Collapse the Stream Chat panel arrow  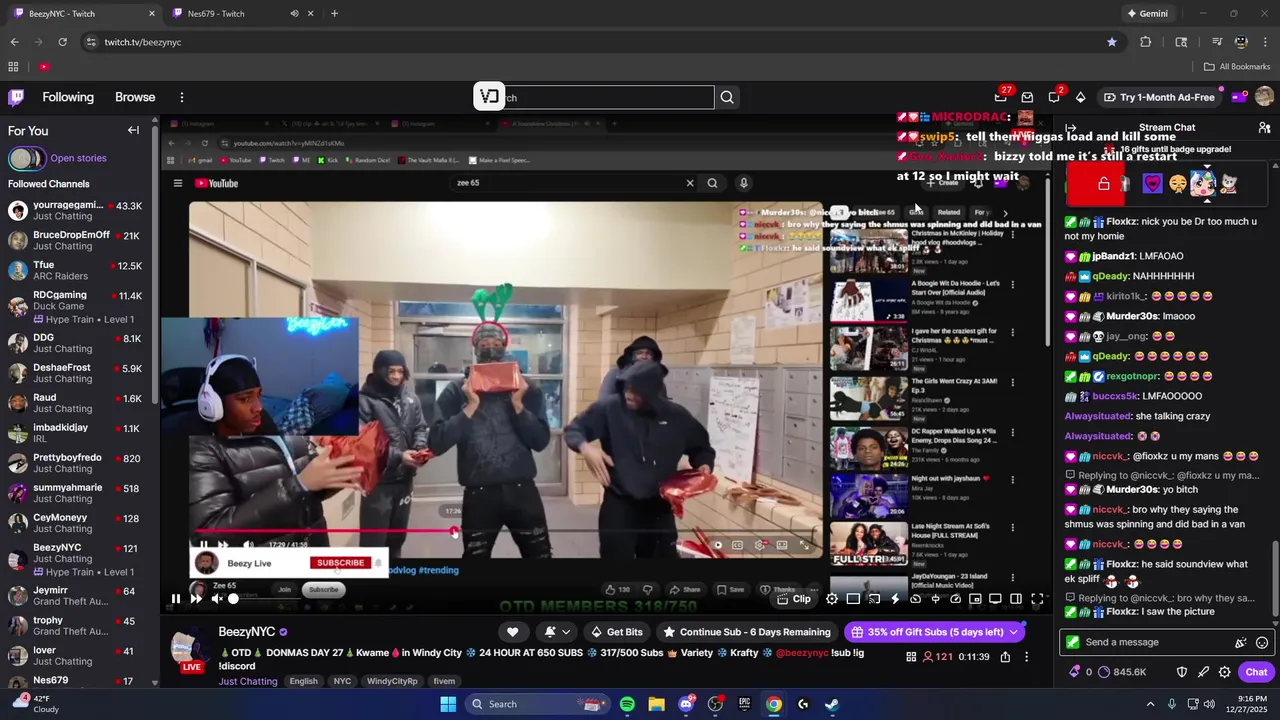pos(1071,128)
